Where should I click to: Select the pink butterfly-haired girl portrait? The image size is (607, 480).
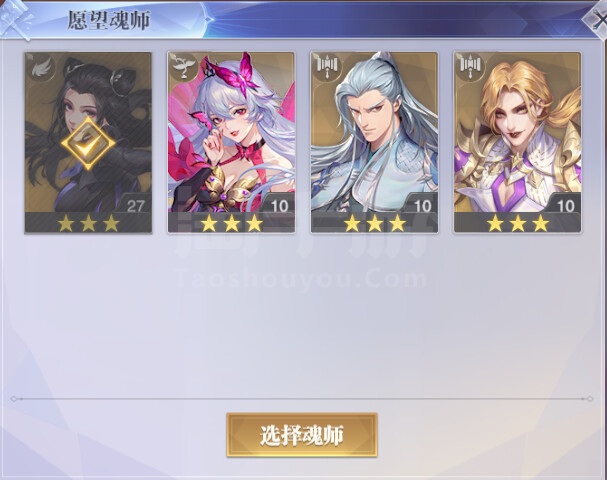point(231,134)
